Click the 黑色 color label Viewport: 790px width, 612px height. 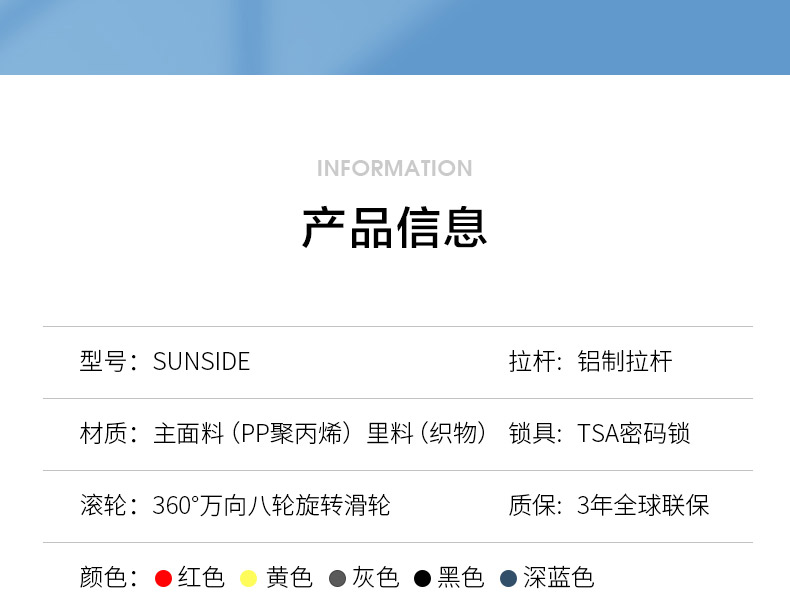click(461, 577)
